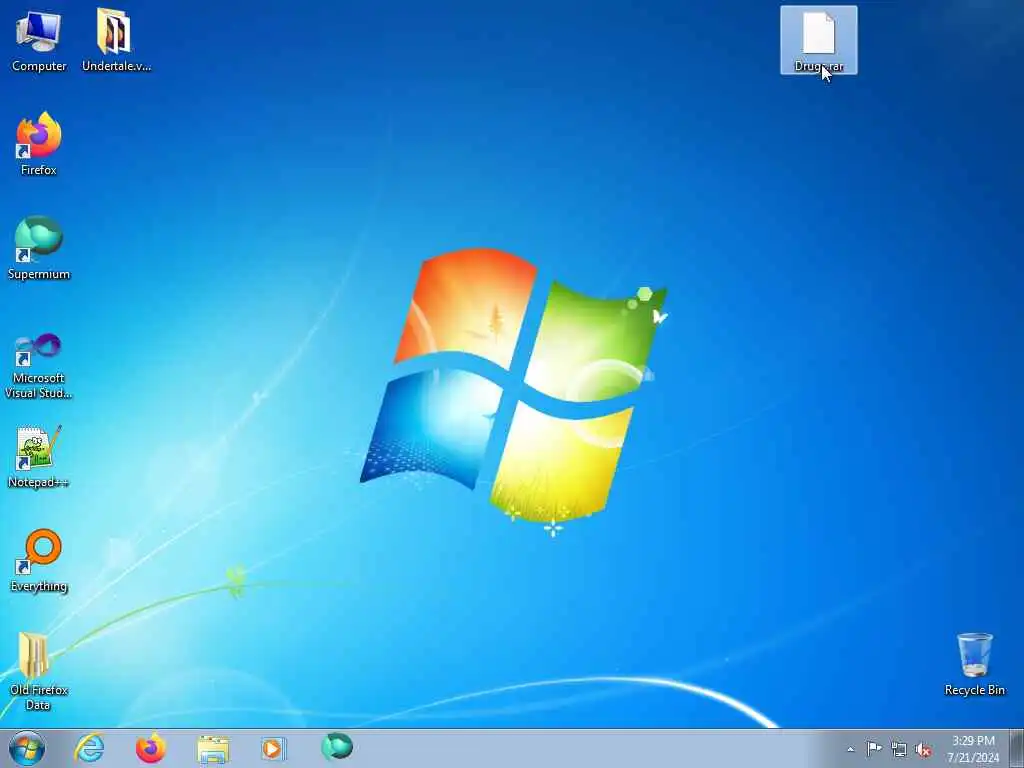The image size is (1024, 768).
Task: Open Windows Media Player from the taskbar
Action: [274, 748]
